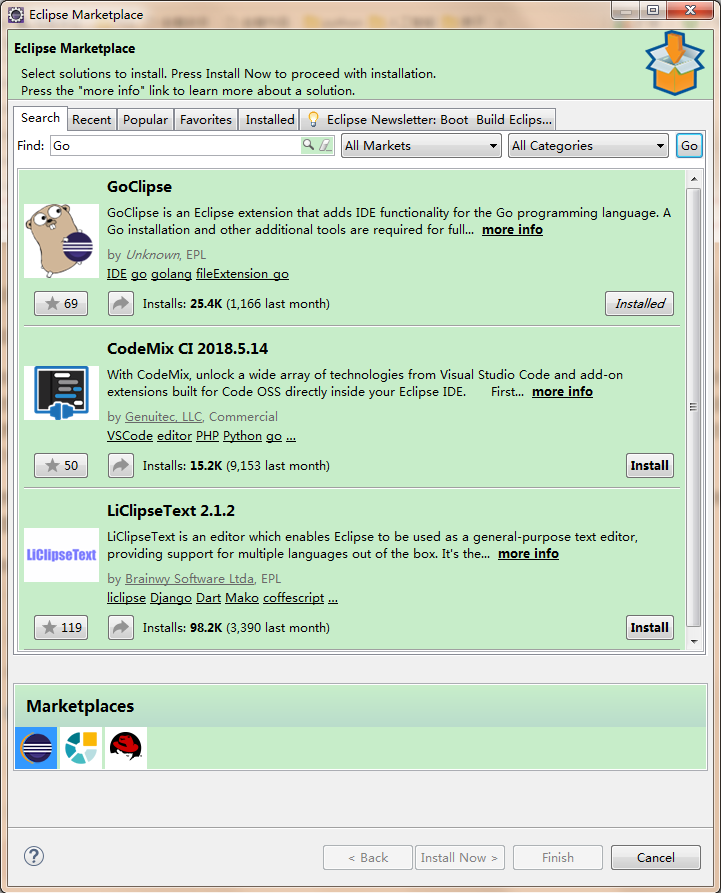Click the Django tag under LiClipseText
The image size is (723, 893).
pos(171,598)
